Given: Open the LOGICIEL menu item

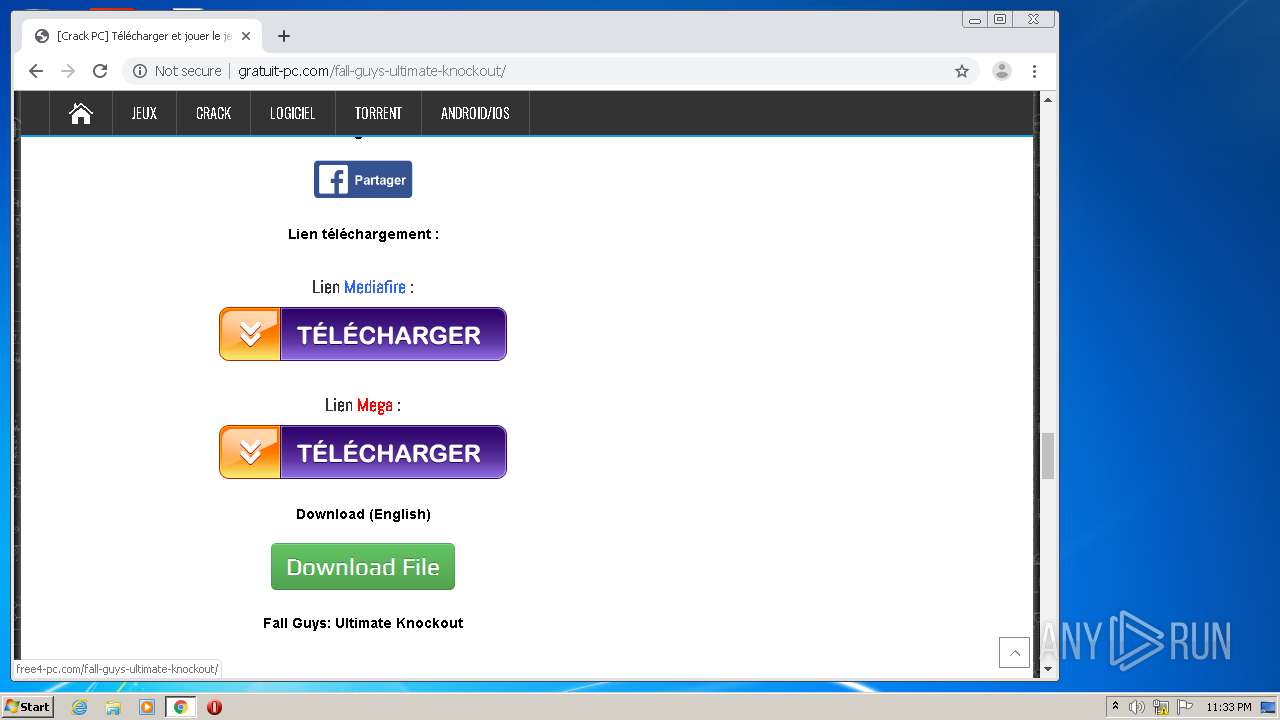Looking at the screenshot, I should [292, 113].
